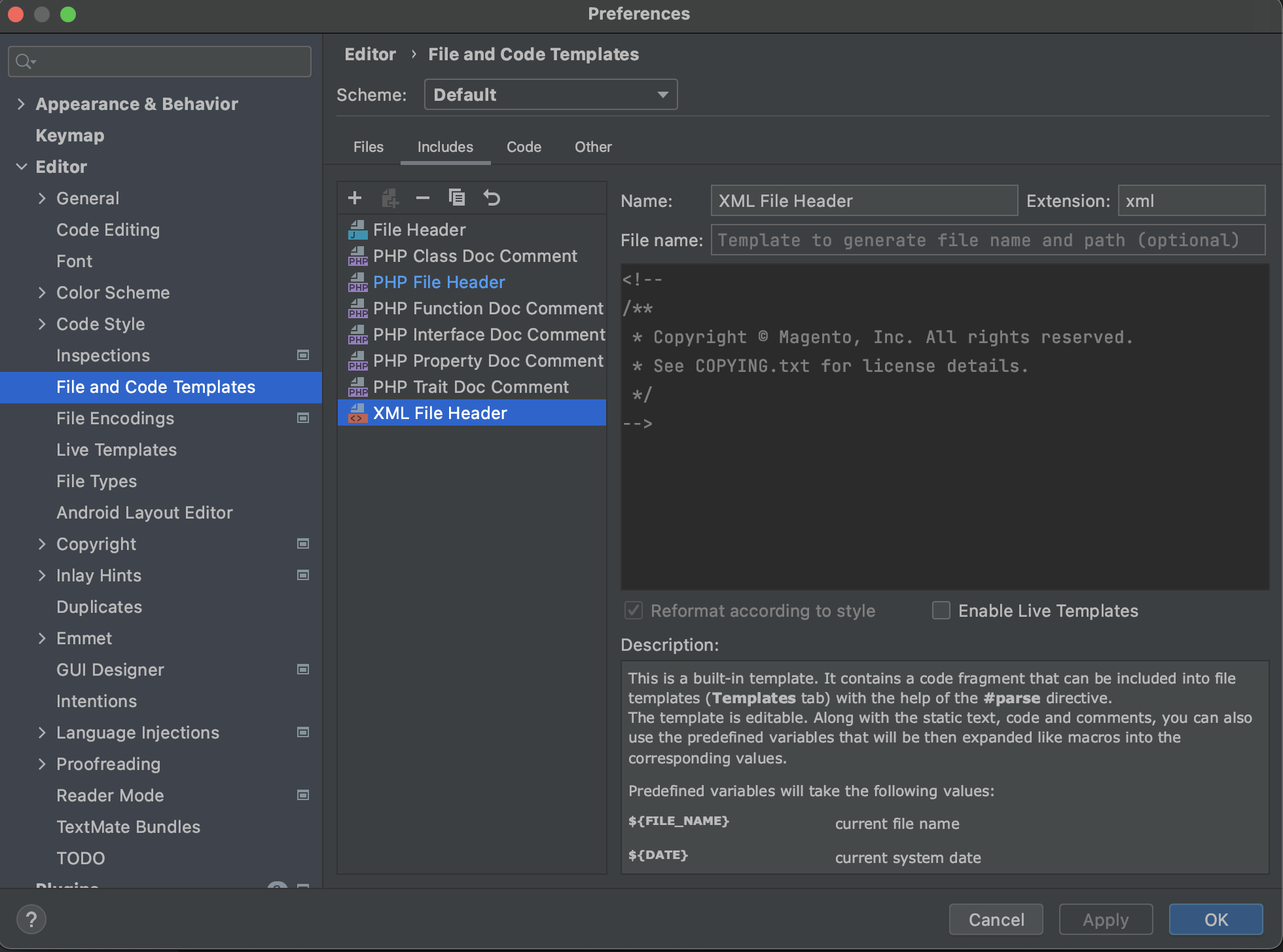Click the PHP icon next to PHP File Header
1283x952 pixels.
coord(357,282)
